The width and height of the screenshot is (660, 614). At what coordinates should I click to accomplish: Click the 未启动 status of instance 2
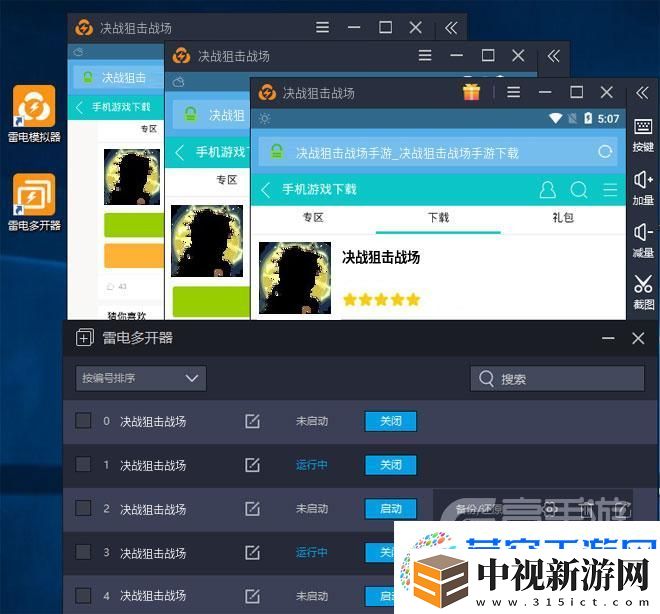[311, 509]
